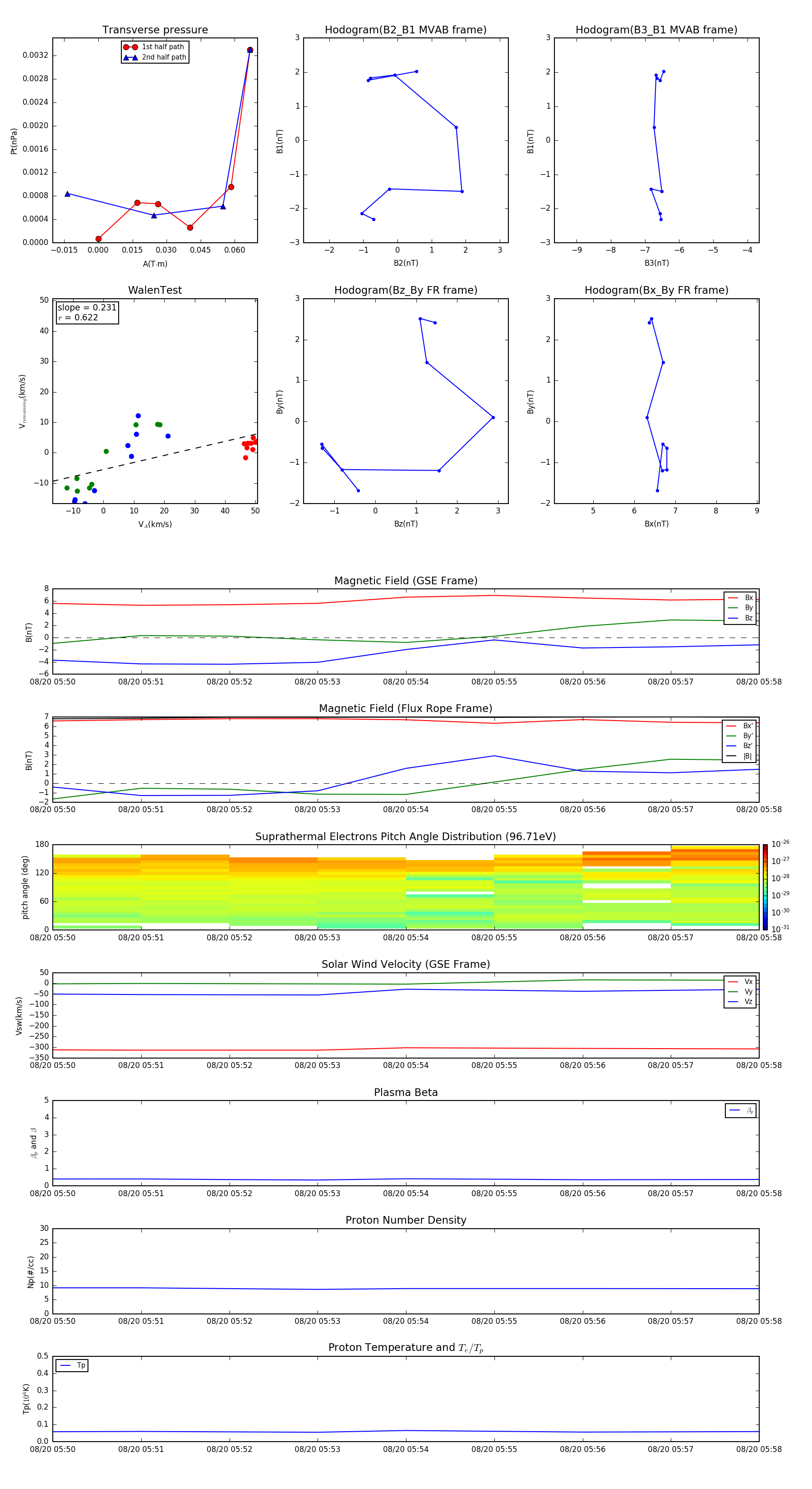Screen dimensions: 812x1489
Task: Click the peak red marker in Transverse pressure
Action: point(249,50)
